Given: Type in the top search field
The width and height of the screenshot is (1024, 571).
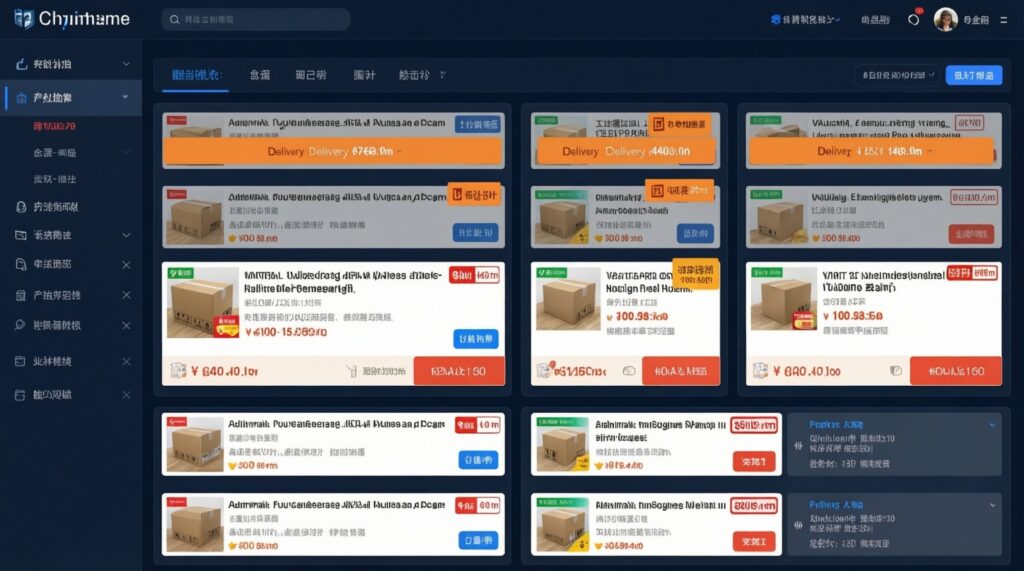Looking at the screenshot, I should (262, 20).
